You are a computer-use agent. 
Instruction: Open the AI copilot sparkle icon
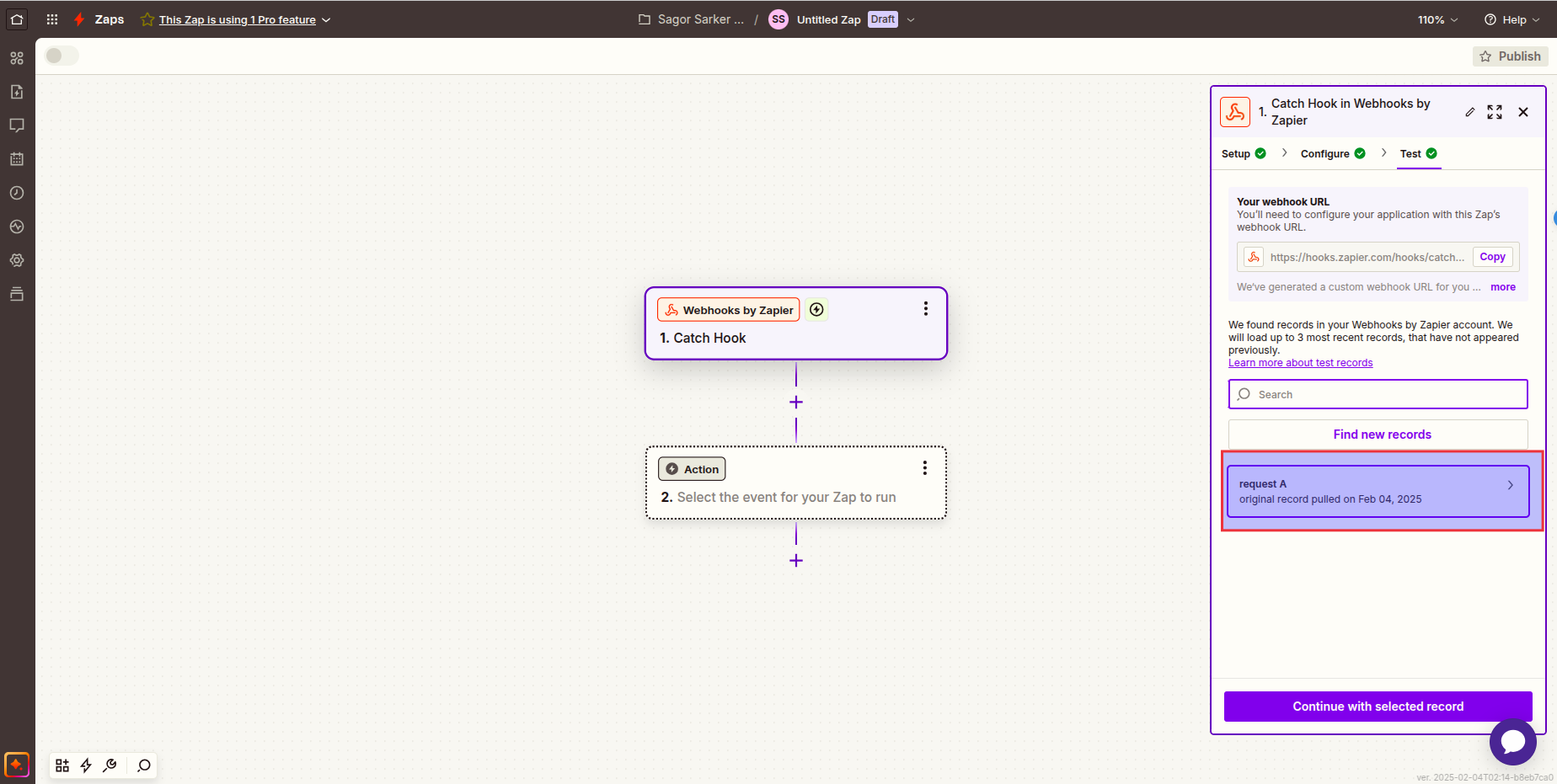coord(17,765)
